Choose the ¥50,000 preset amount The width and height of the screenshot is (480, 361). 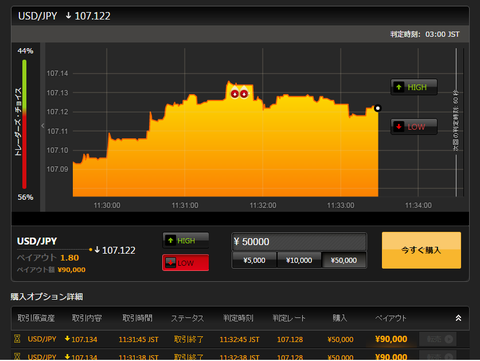pos(344,260)
